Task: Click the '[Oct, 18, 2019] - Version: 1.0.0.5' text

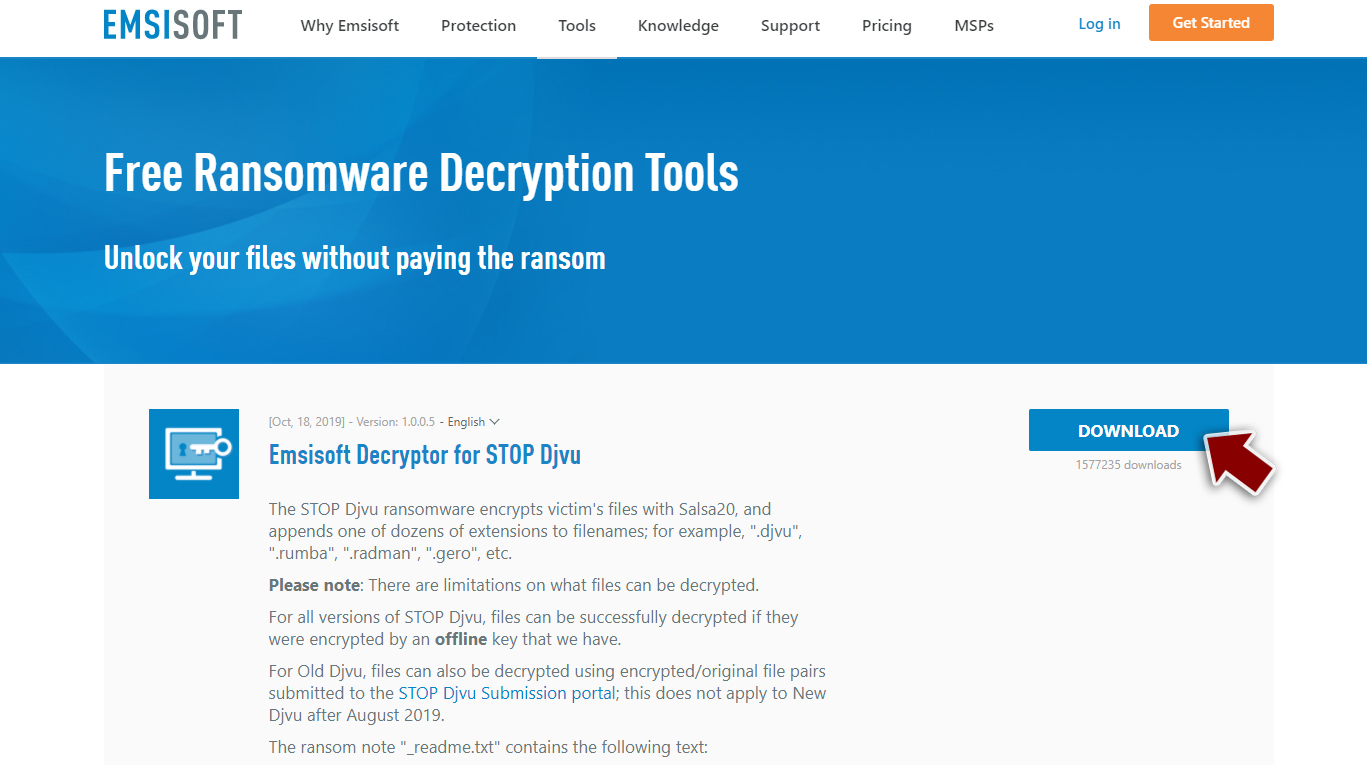Action: pyautogui.click(x=352, y=422)
